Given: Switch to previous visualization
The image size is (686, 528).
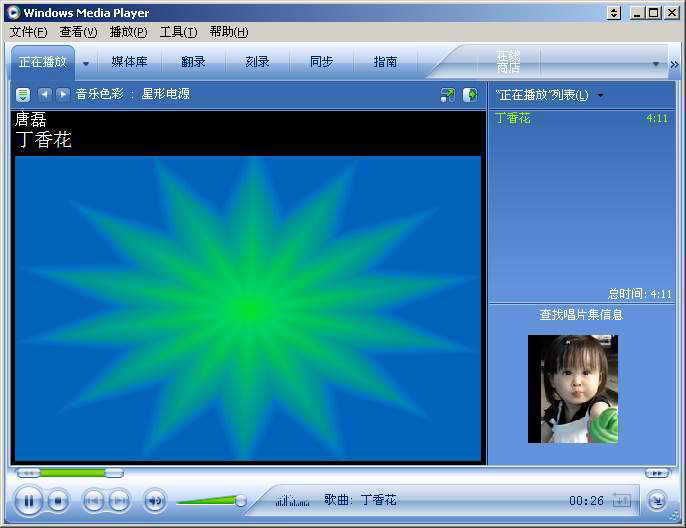Looking at the screenshot, I should pyautogui.click(x=44, y=94).
